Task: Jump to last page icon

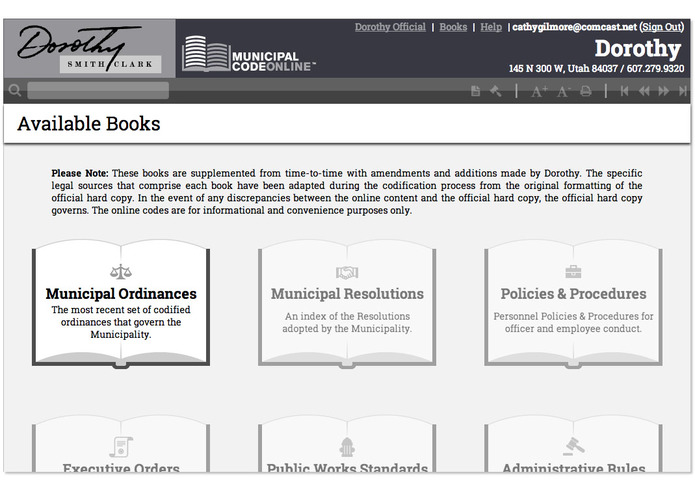Action: [x=683, y=91]
